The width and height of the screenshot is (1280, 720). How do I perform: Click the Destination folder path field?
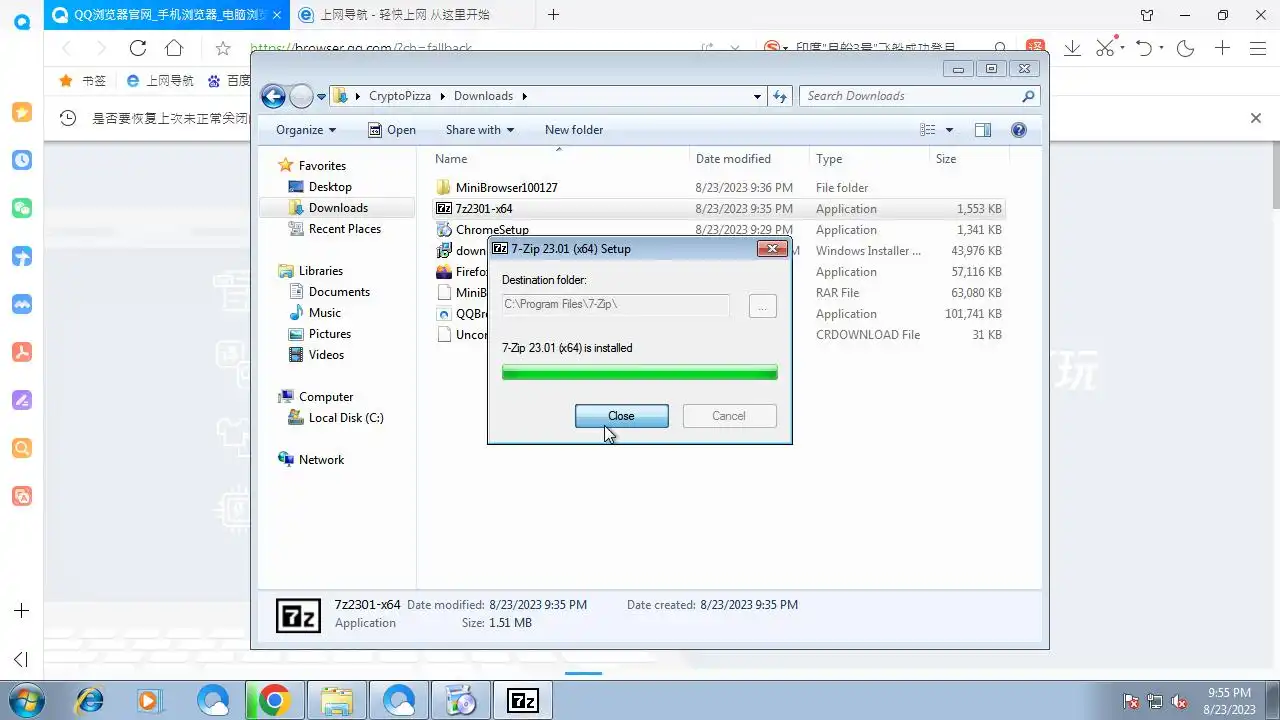tap(615, 304)
